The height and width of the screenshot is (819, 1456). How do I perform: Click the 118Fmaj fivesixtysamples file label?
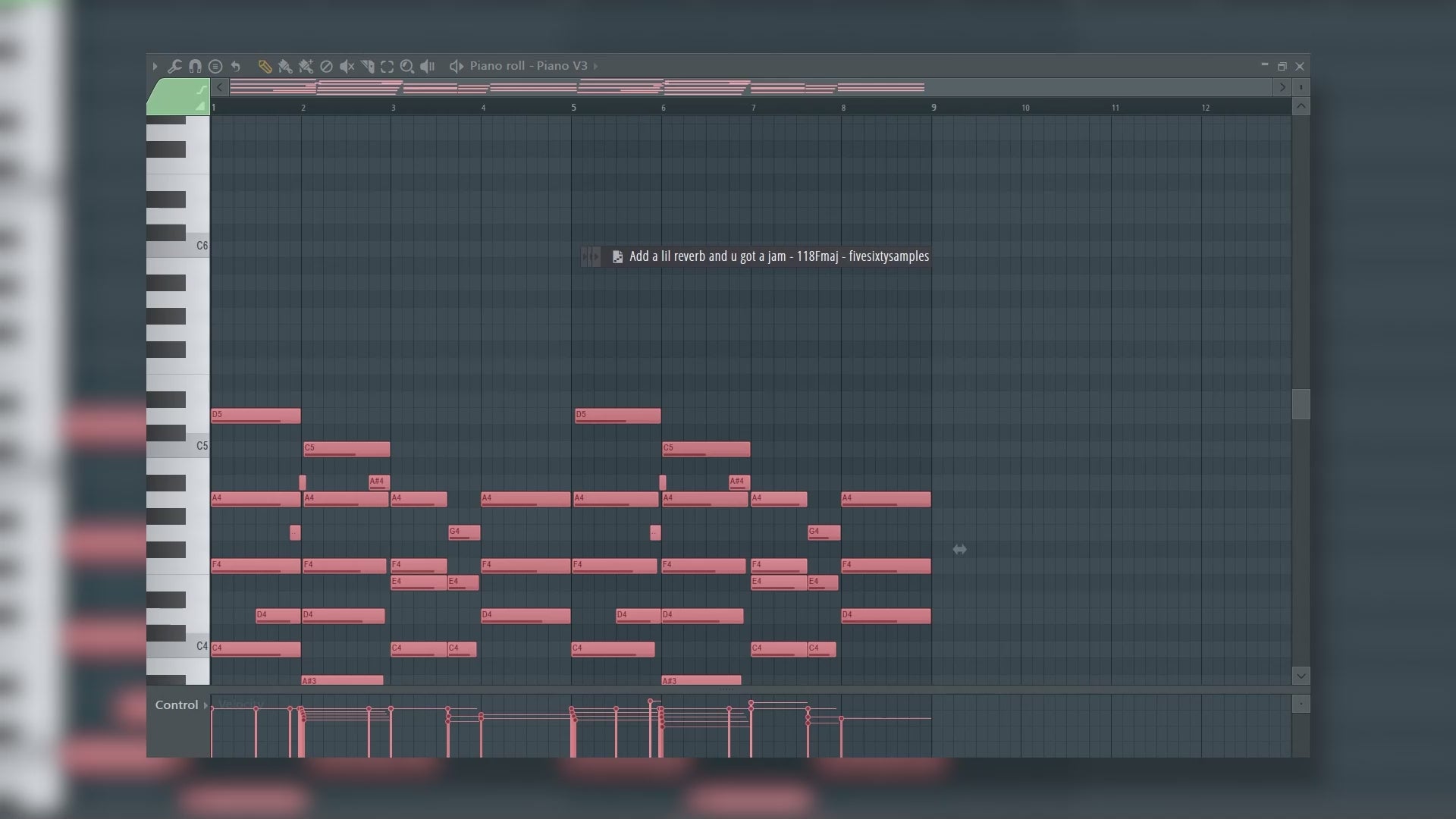(x=778, y=256)
